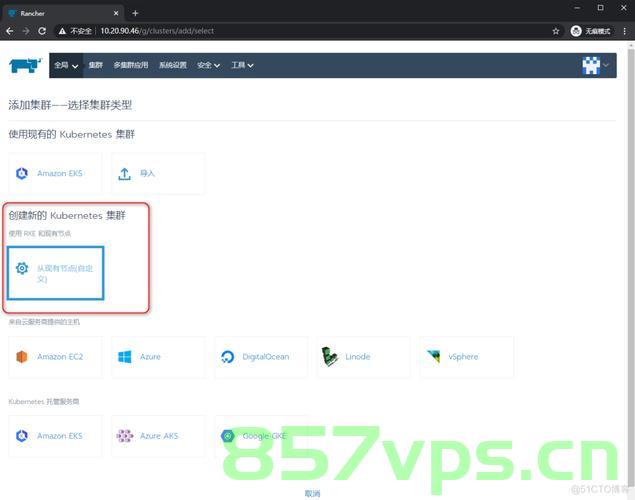Choose the DigitalOcean provider label
The height and width of the screenshot is (500, 635).
[x=266, y=357]
